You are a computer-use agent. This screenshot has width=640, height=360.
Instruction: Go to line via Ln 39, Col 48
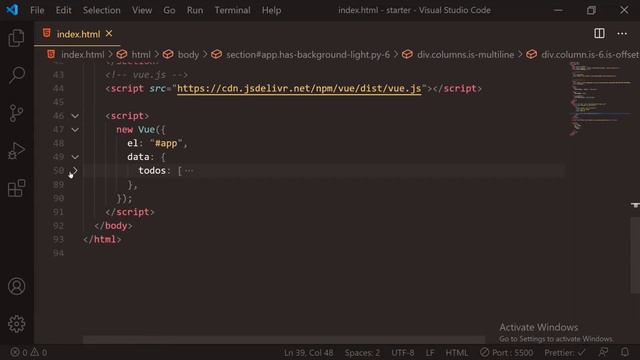pos(309,352)
